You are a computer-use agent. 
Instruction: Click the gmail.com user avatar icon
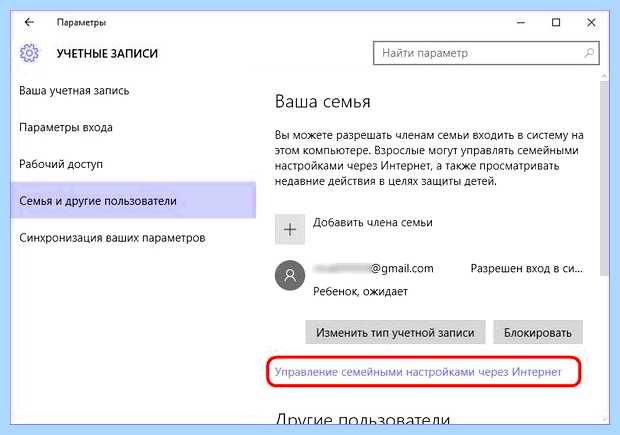(290, 275)
